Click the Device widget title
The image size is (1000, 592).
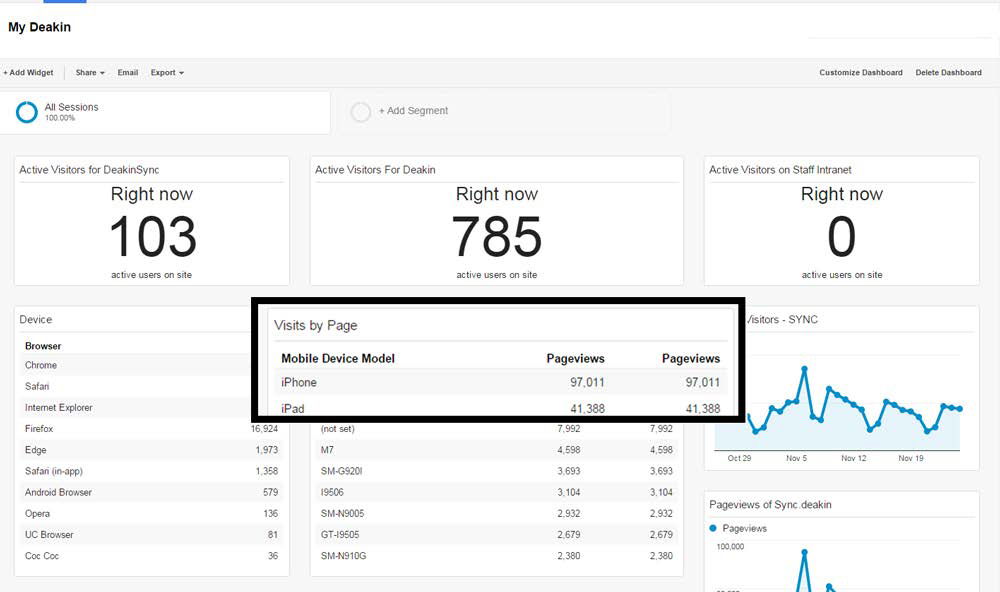(x=36, y=320)
